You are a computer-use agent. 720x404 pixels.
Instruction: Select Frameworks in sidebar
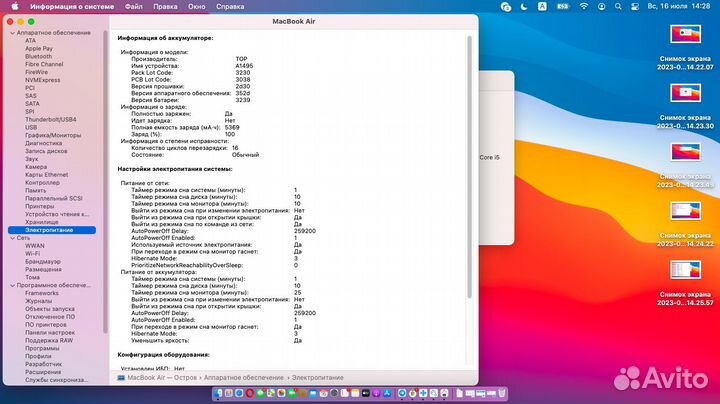pos(41,293)
